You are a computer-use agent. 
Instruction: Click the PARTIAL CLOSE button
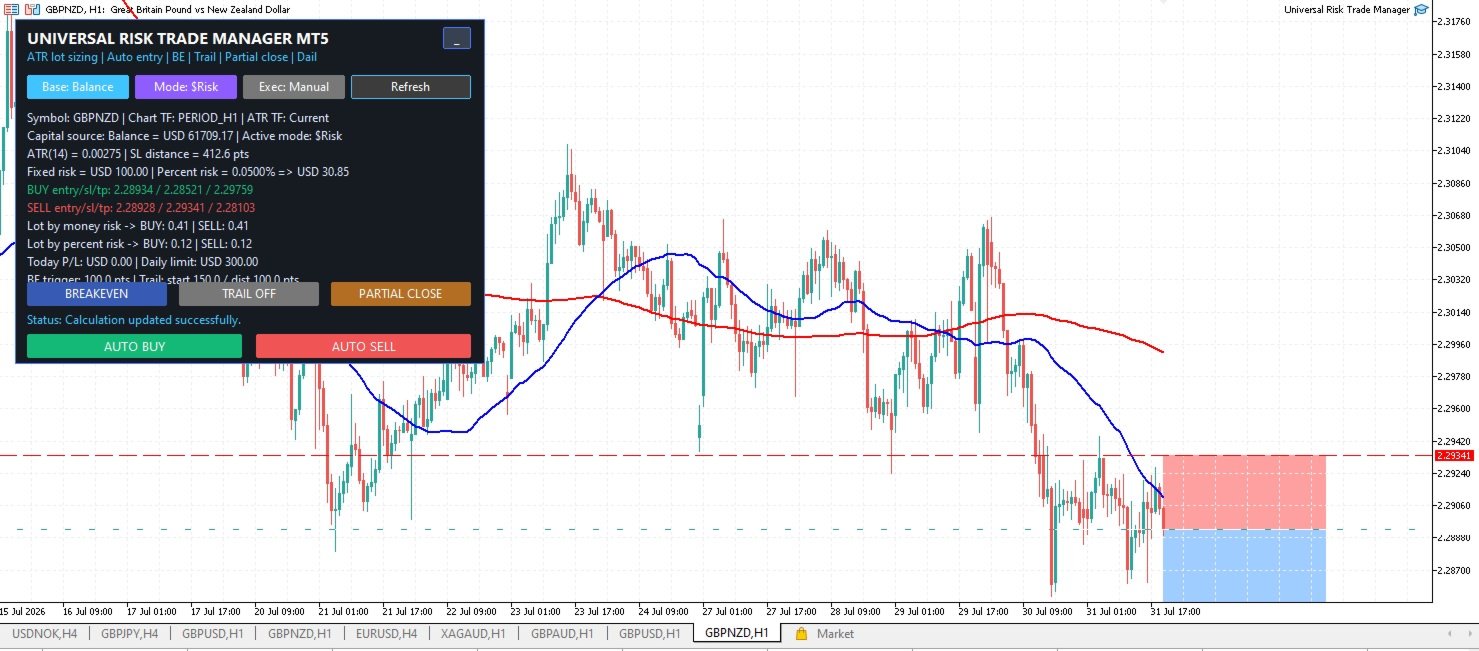[400, 294]
